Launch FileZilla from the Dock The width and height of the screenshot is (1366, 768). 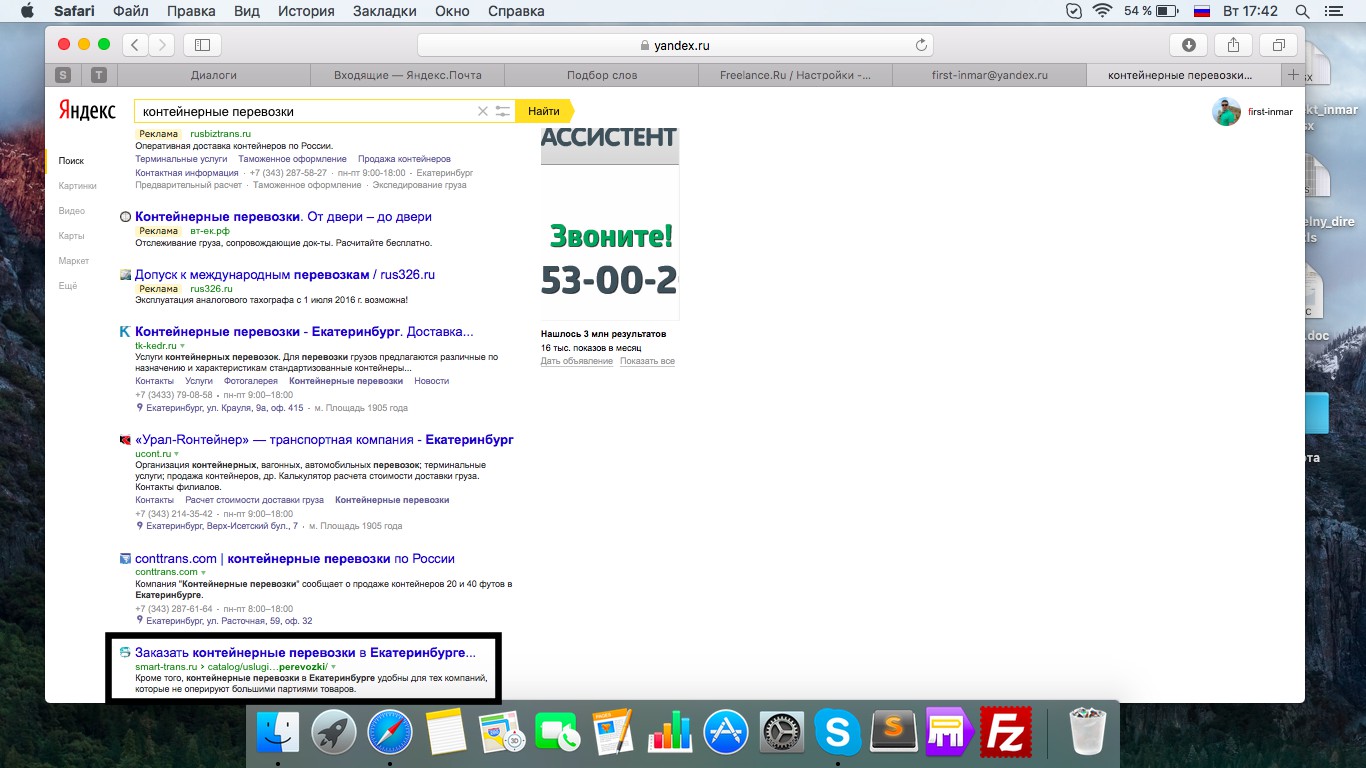click(x=1005, y=732)
